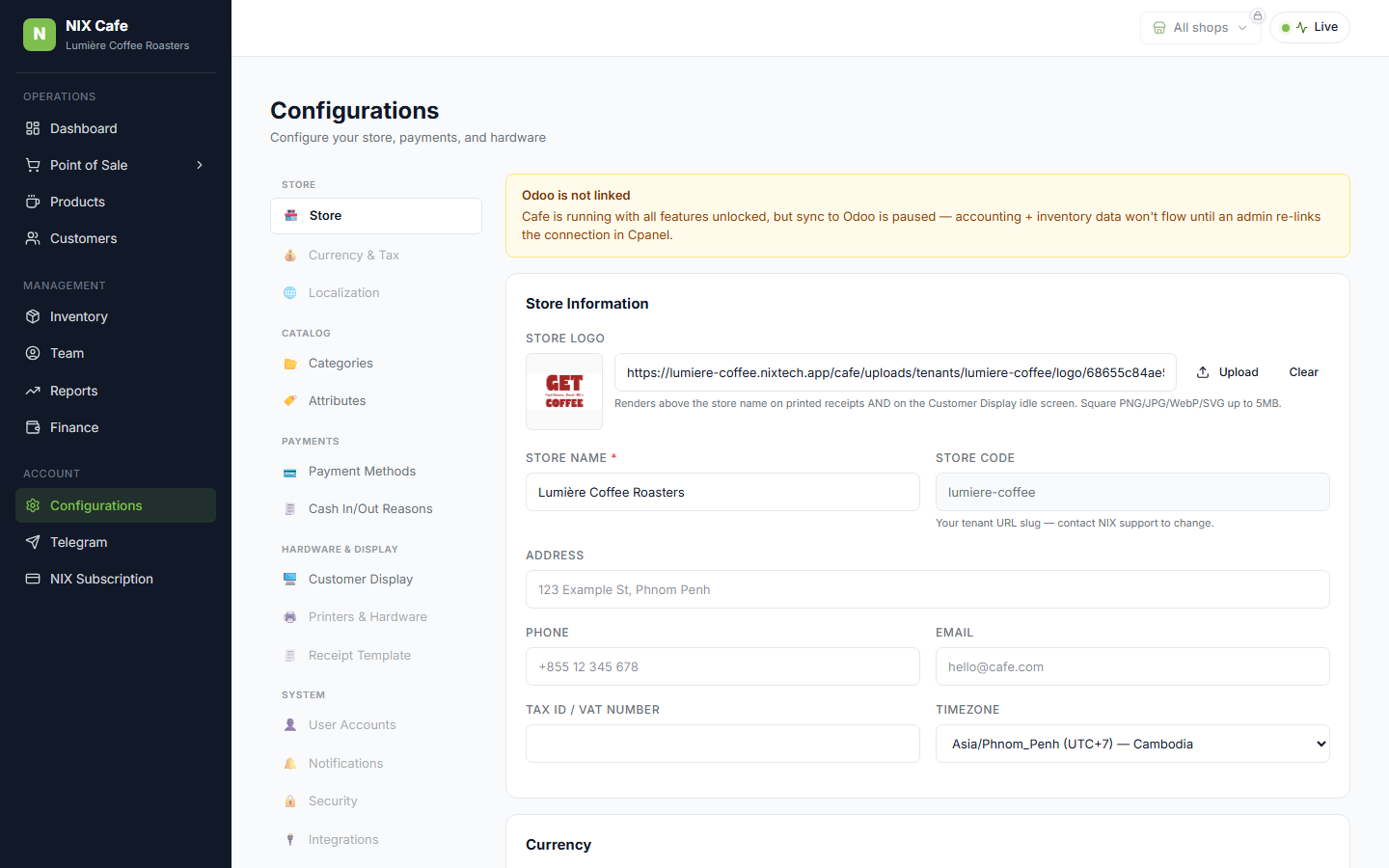This screenshot has height=868, width=1389.
Task: Click the Customer Display monitor icon
Action: 290,579
